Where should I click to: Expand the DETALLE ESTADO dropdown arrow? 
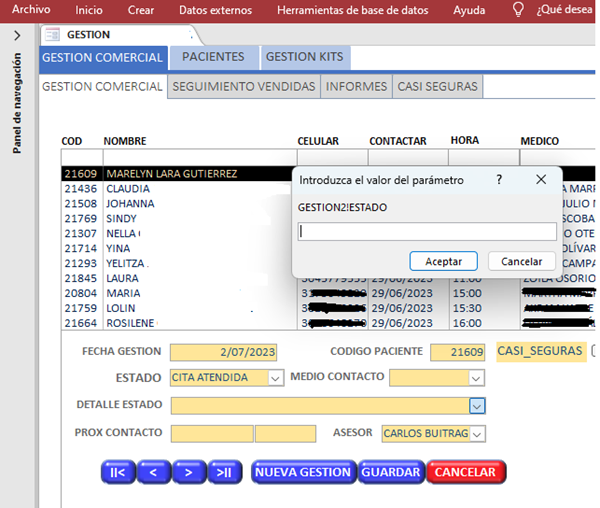click(477, 405)
